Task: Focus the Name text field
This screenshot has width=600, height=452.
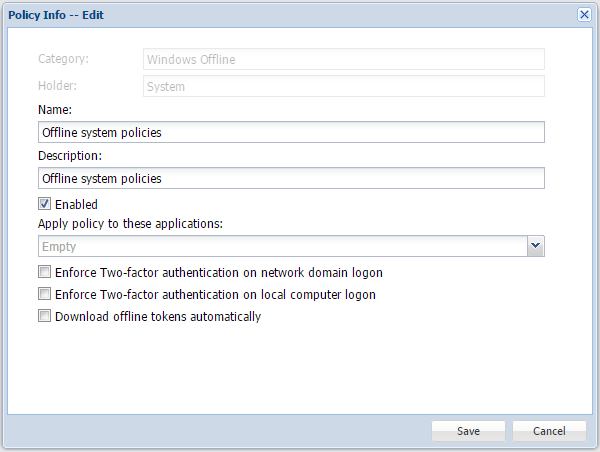Action: point(291,132)
